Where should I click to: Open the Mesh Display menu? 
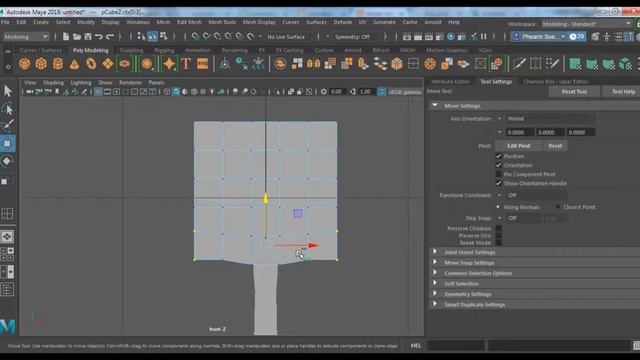pos(259,22)
